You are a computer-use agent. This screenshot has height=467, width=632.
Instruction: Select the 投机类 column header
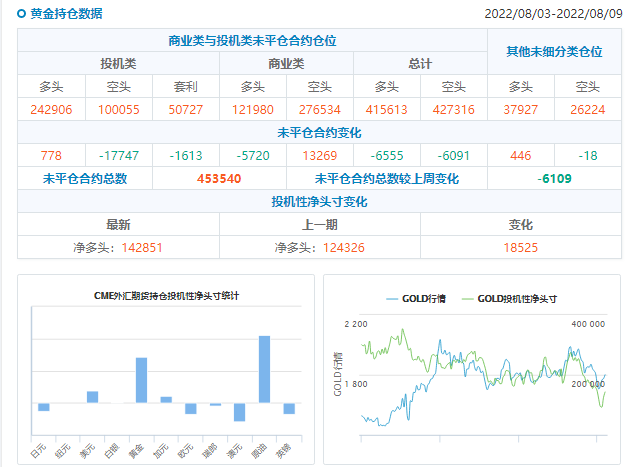119,63
